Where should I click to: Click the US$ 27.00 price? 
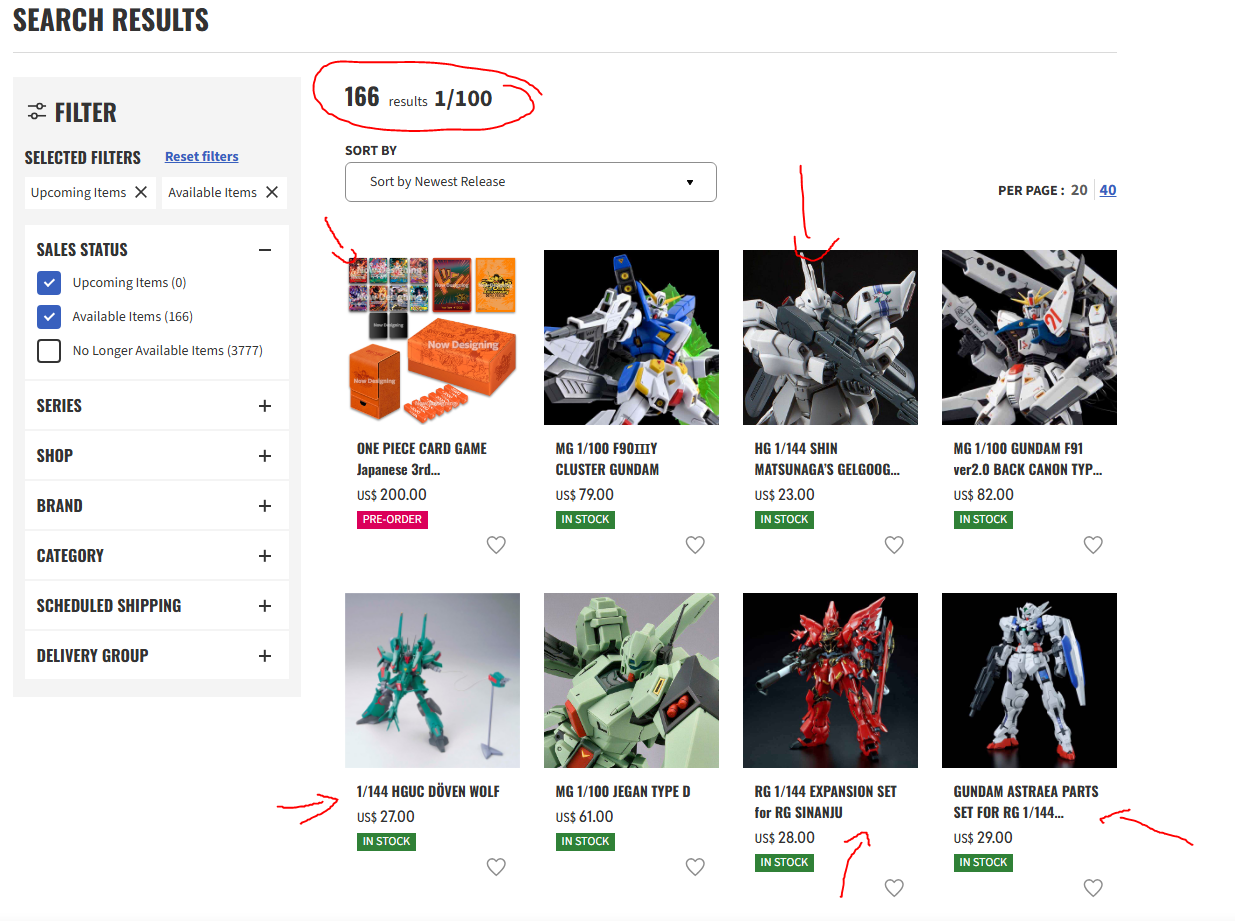[386, 817]
